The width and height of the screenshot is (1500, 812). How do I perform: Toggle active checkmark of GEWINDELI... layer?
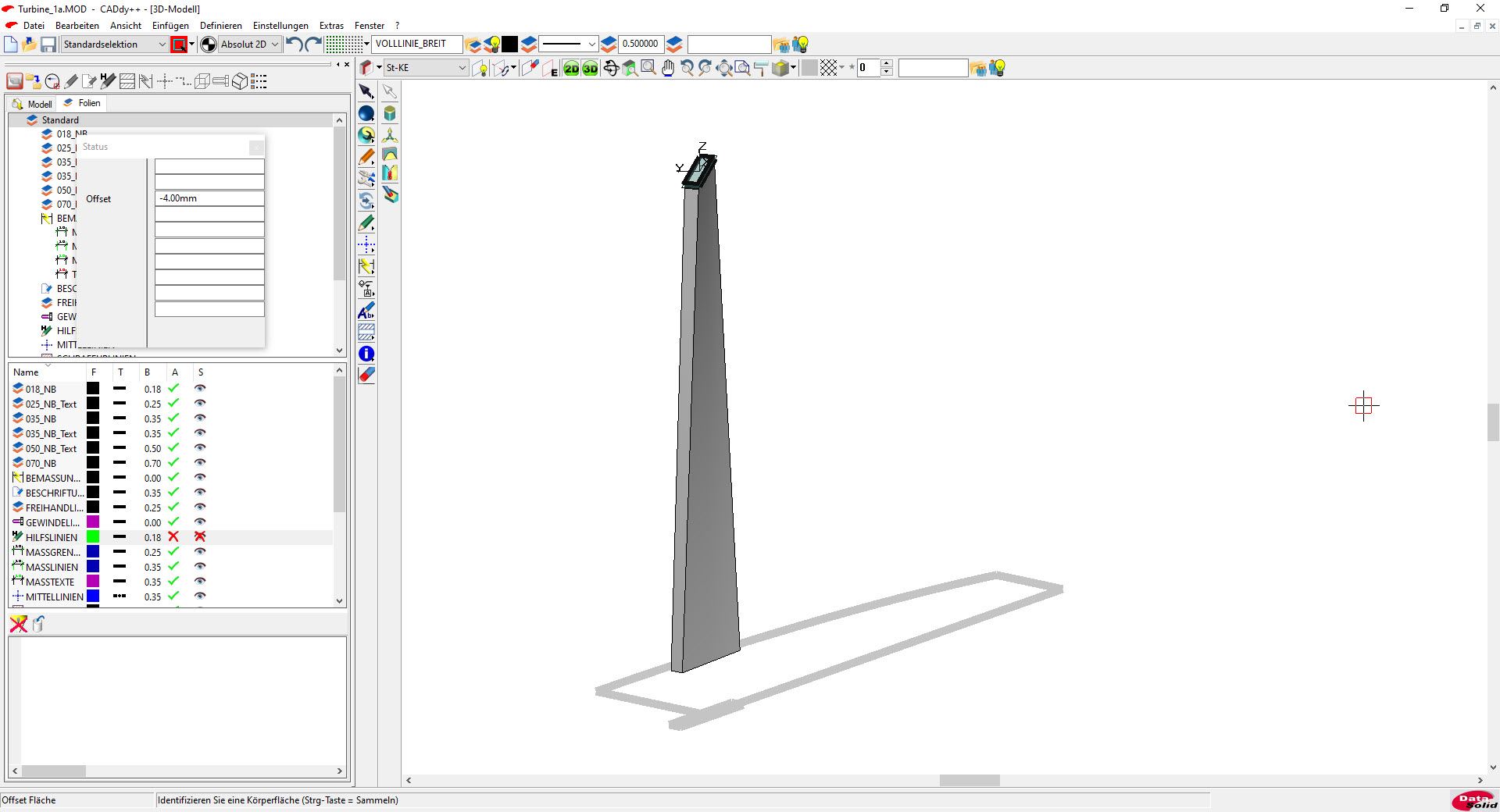tap(173, 522)
